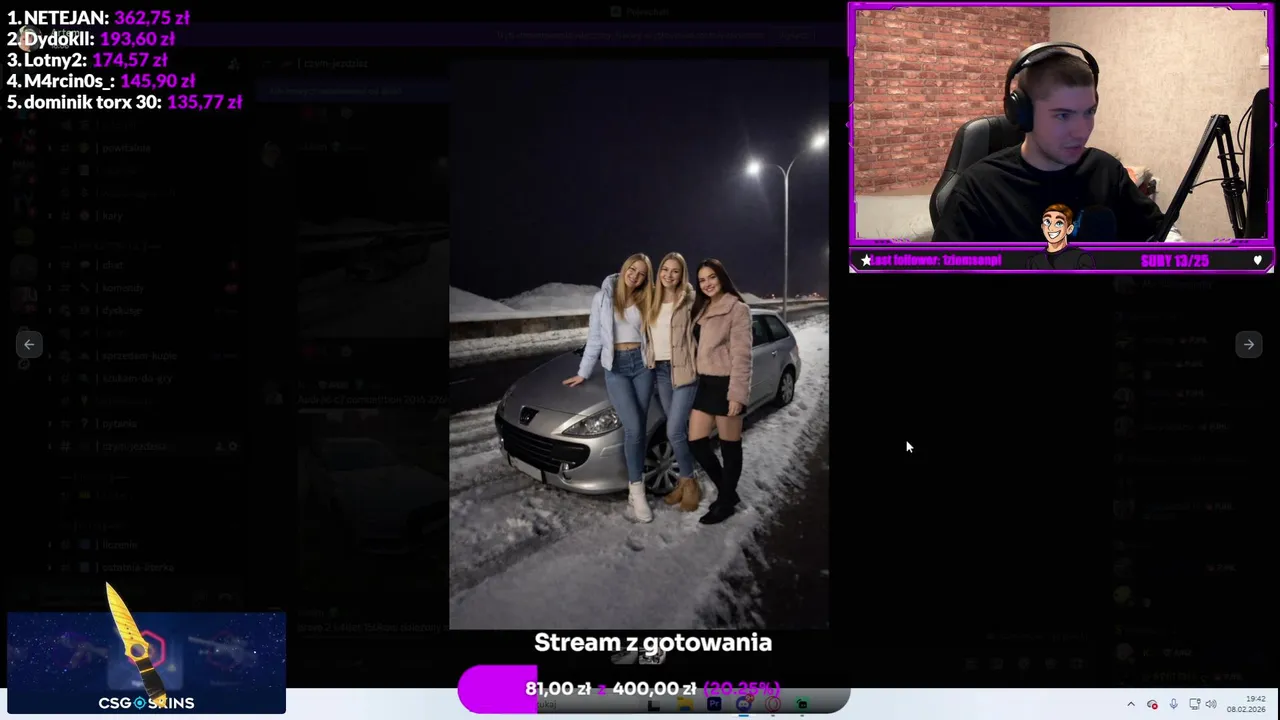Click the 'Last follower' label on the overlay
The height and width of the screenshot is (720, 1280).
(x=935, y=260)
